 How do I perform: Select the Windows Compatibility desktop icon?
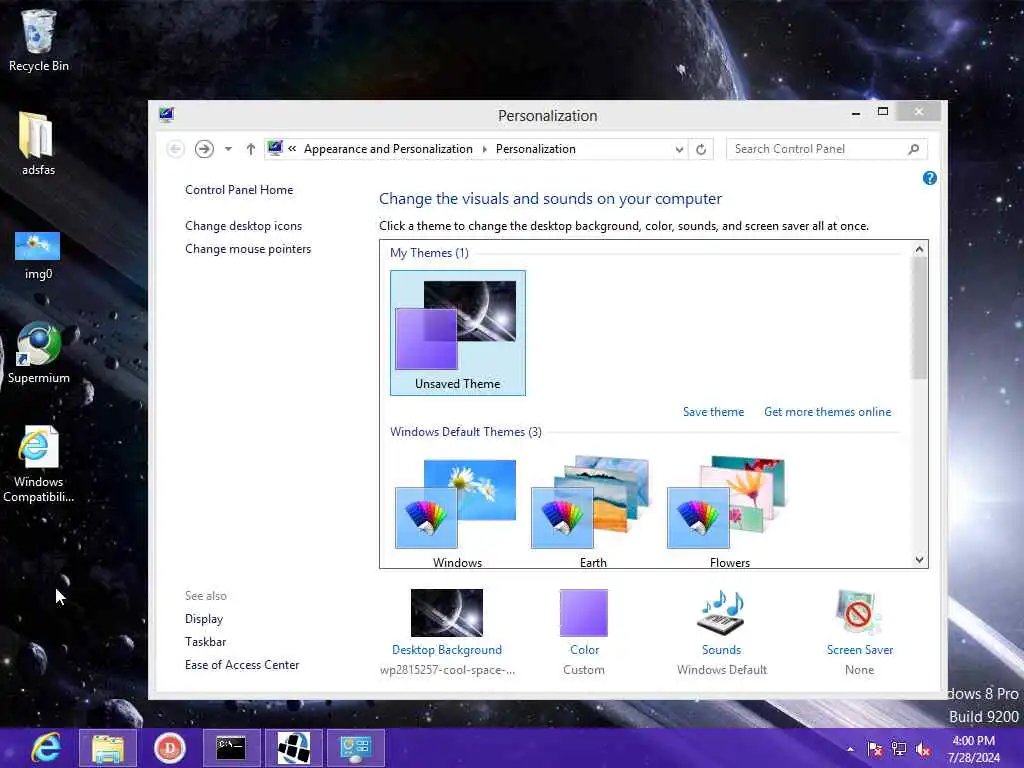[x=38, y=464]
